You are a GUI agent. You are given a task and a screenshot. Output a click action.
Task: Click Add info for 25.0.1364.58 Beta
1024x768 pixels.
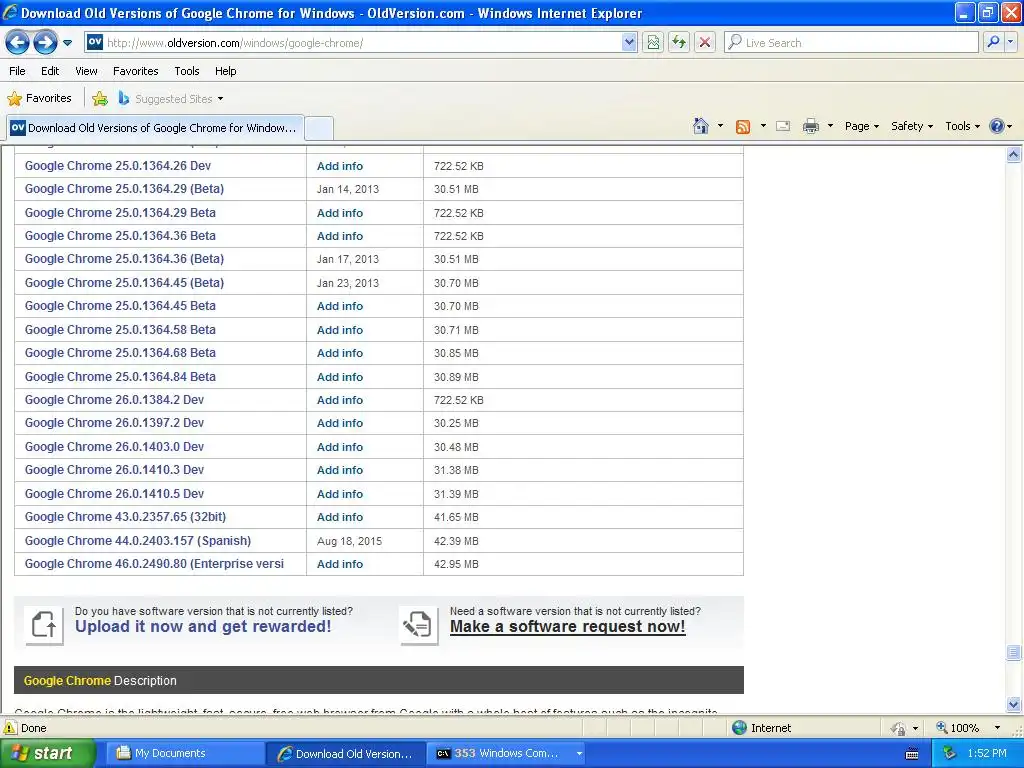340,330
